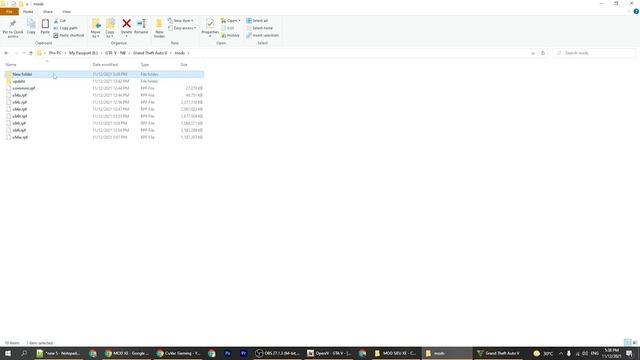Click the Forward navigation arrow
This screenshot has height=360, width=640.
pyautogui.click(x=16, y=53)
